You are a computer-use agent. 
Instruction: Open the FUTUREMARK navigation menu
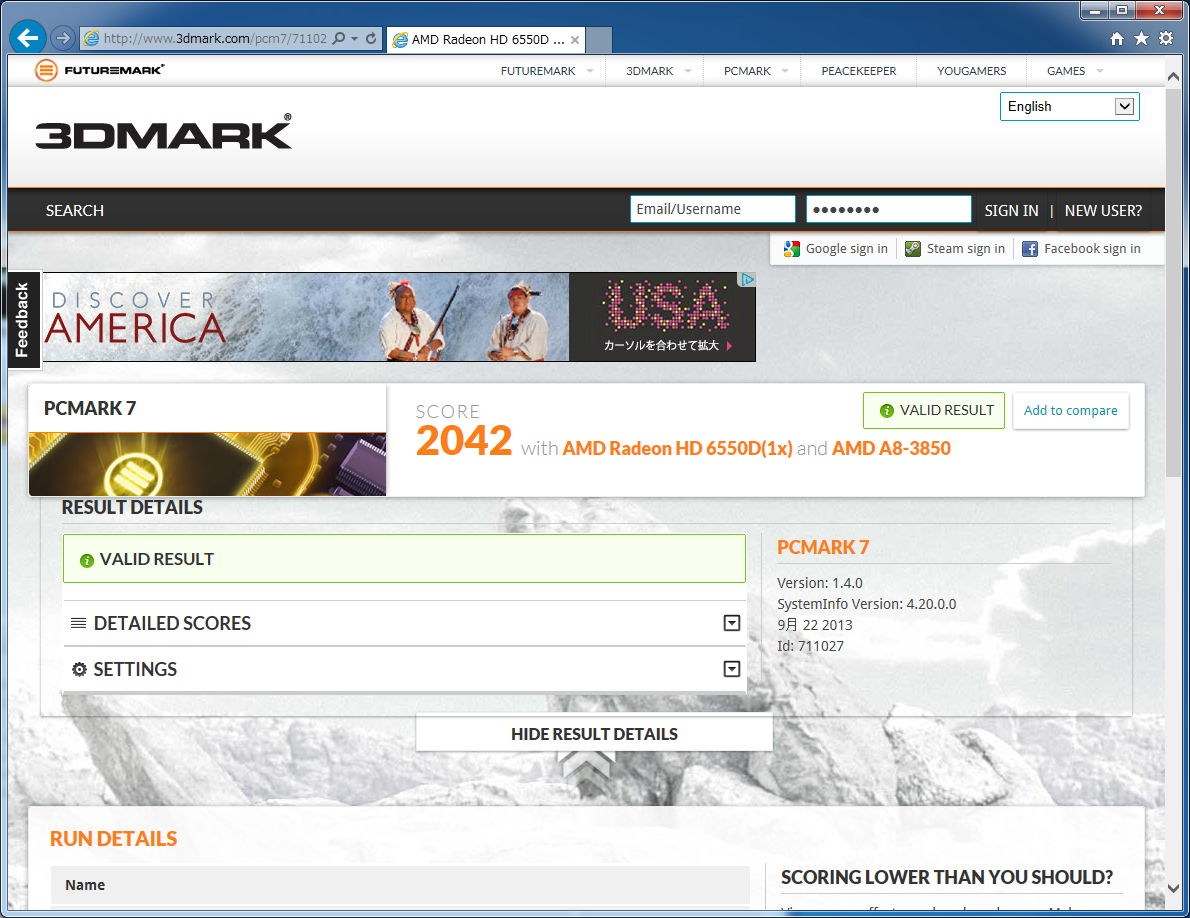538,71
